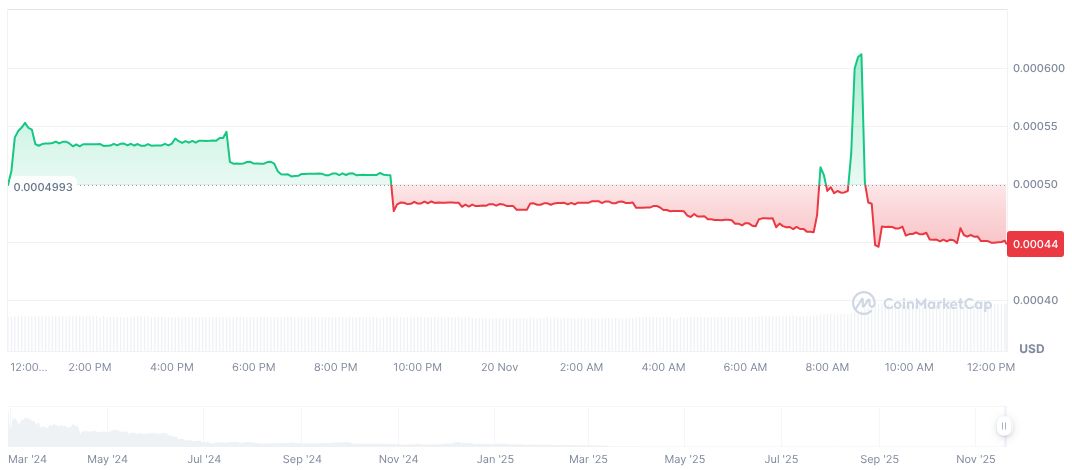This screenshot has width=1072, height=470.
Task: Click the 6:00 AM time axis label
Action: [x=745, y=367]
